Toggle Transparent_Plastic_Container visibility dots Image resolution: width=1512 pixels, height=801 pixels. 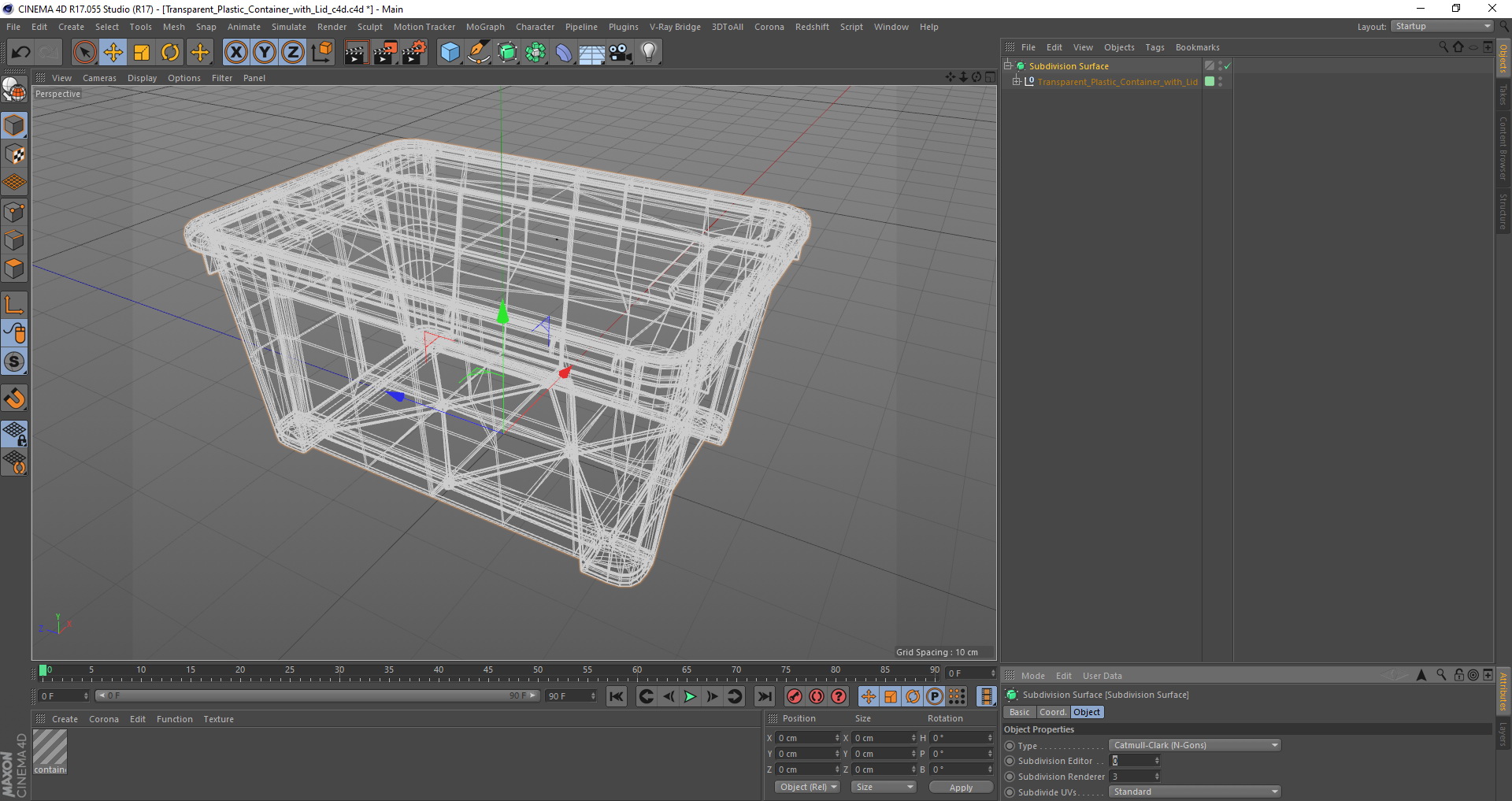tap(1220, 81)
